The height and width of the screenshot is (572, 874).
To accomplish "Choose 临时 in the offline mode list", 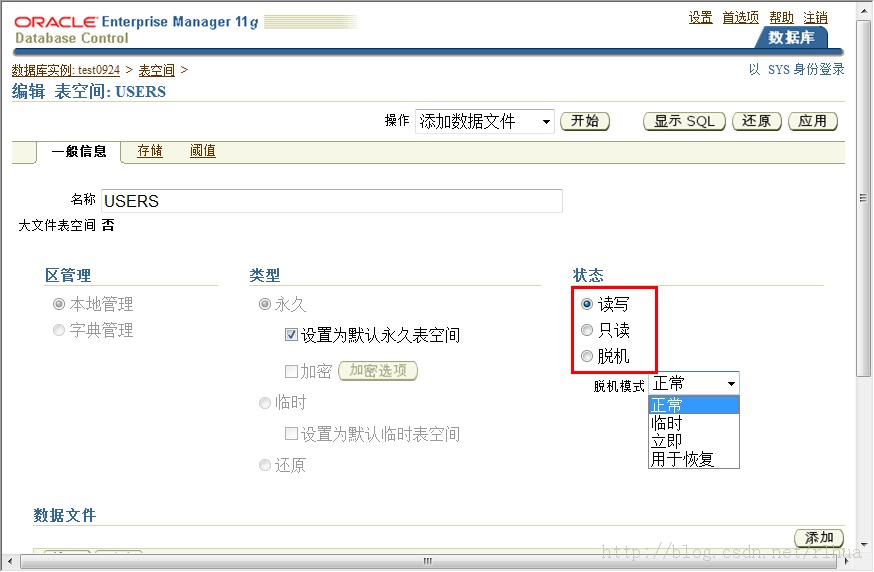I will tap(694, 423).
